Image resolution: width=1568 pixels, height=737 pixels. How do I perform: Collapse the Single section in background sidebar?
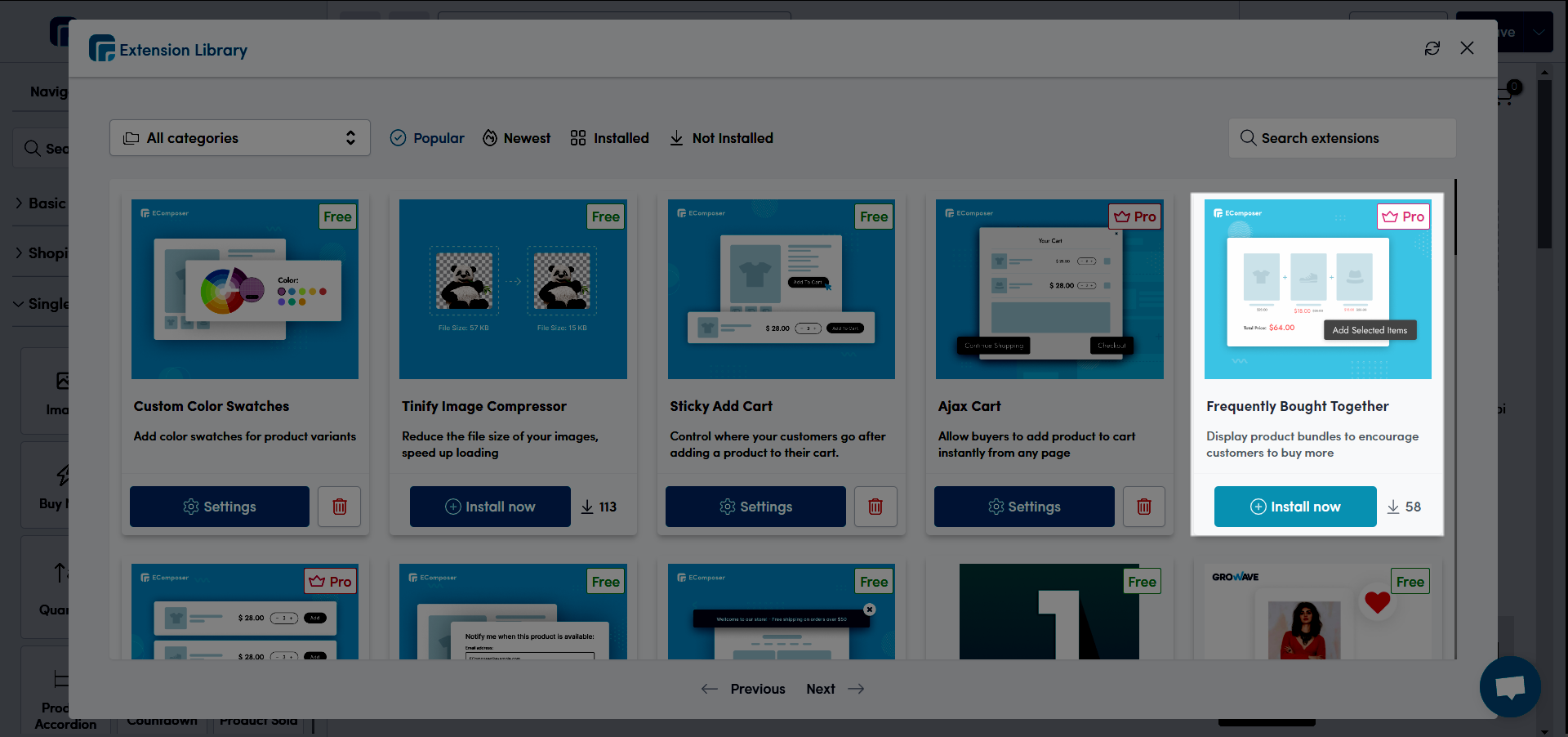(x=41, y=303)
